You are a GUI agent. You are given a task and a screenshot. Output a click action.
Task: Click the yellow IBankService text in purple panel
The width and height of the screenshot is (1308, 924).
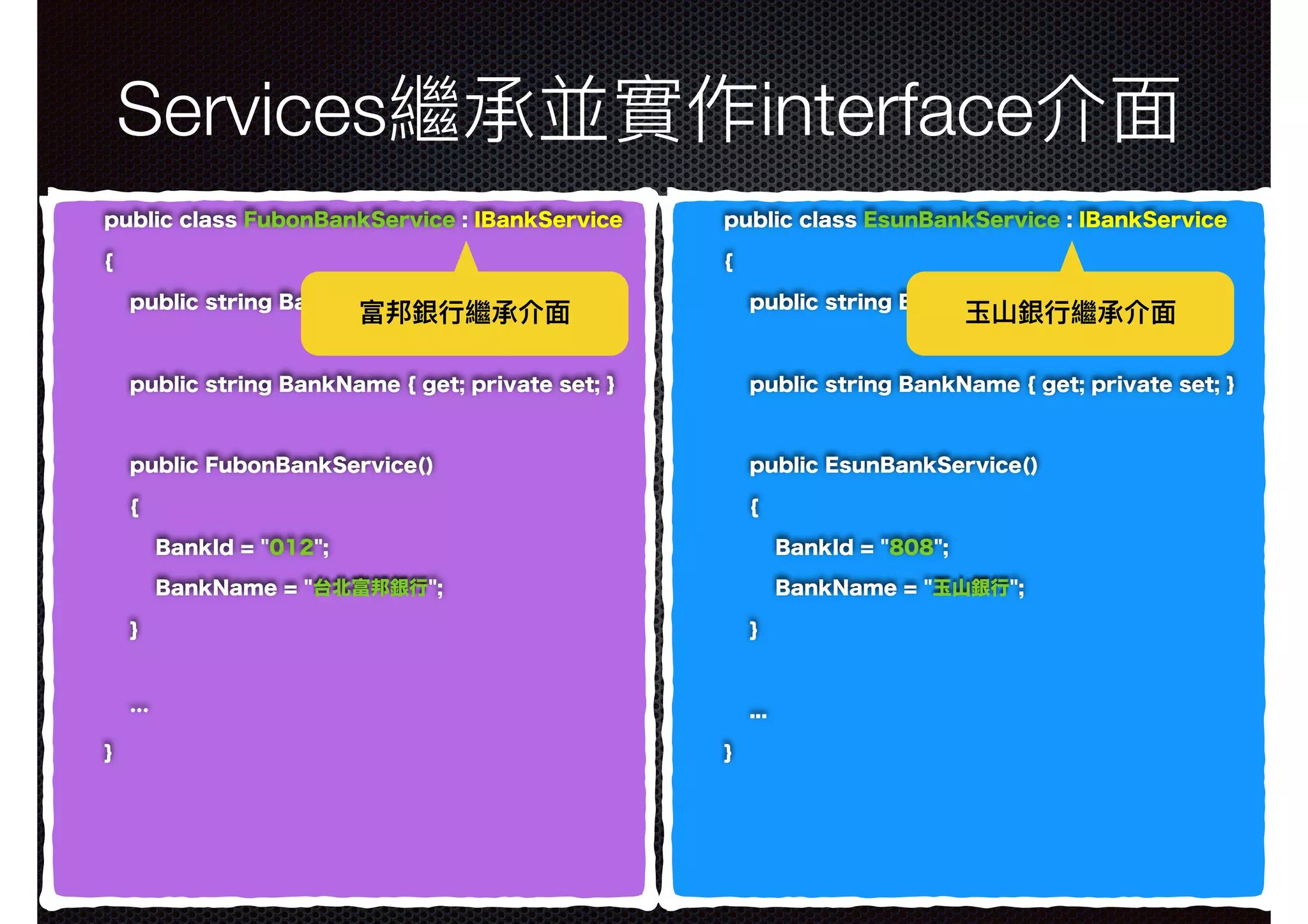(548, 220)
